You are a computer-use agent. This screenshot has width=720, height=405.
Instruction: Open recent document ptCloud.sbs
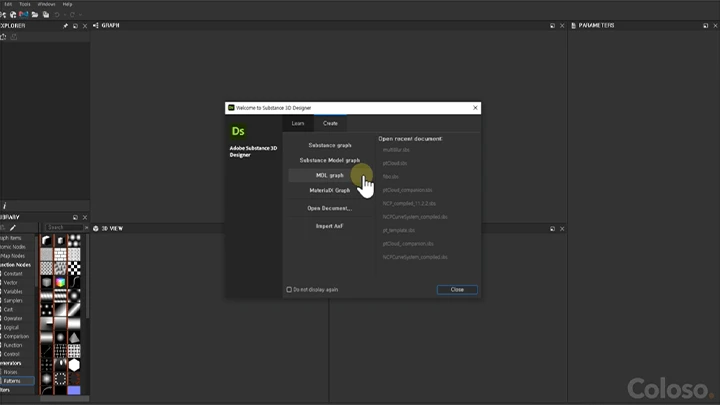coord(395,163)
